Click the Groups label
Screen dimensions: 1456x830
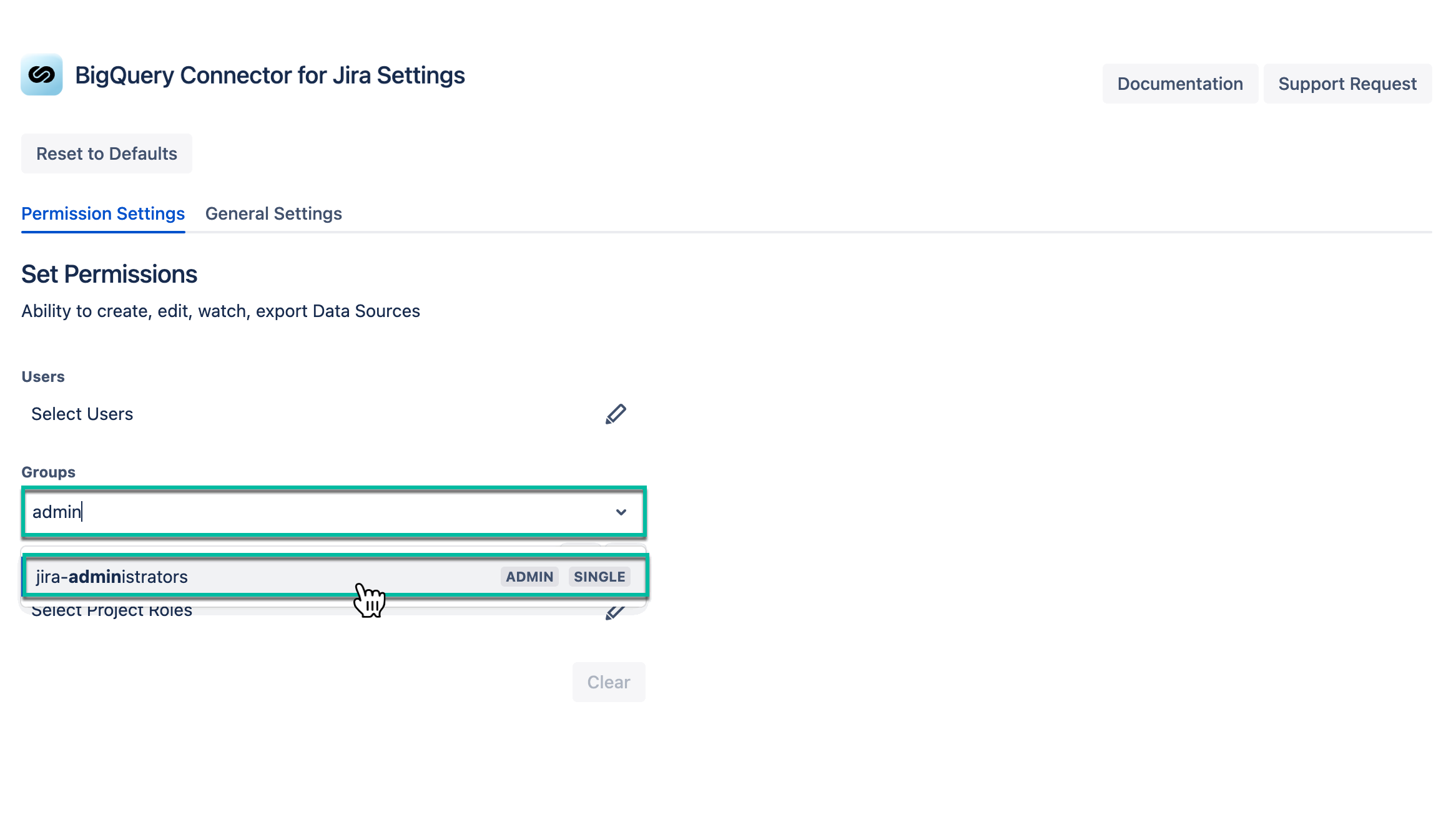(x=48, y=472)
